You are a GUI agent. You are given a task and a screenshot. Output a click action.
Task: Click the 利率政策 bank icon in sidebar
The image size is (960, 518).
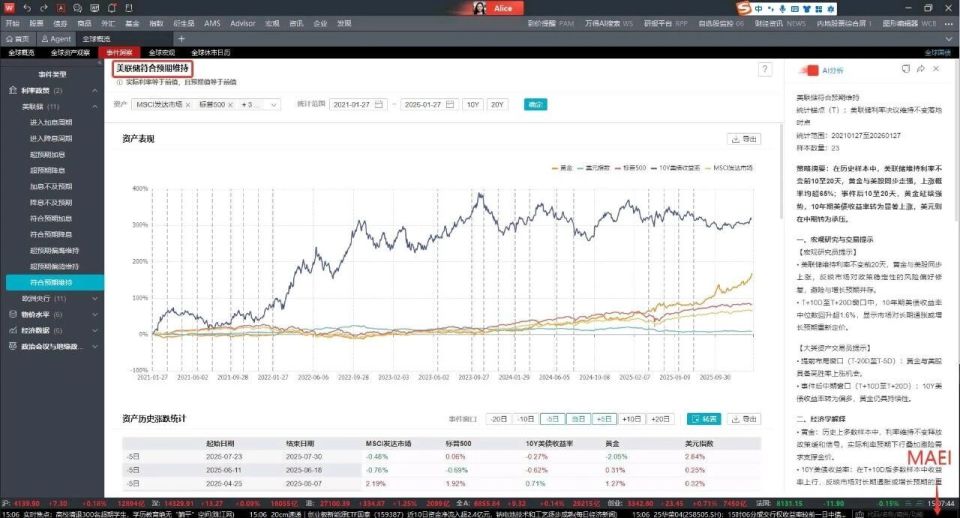pyautogui.click(x=13, y=90)
